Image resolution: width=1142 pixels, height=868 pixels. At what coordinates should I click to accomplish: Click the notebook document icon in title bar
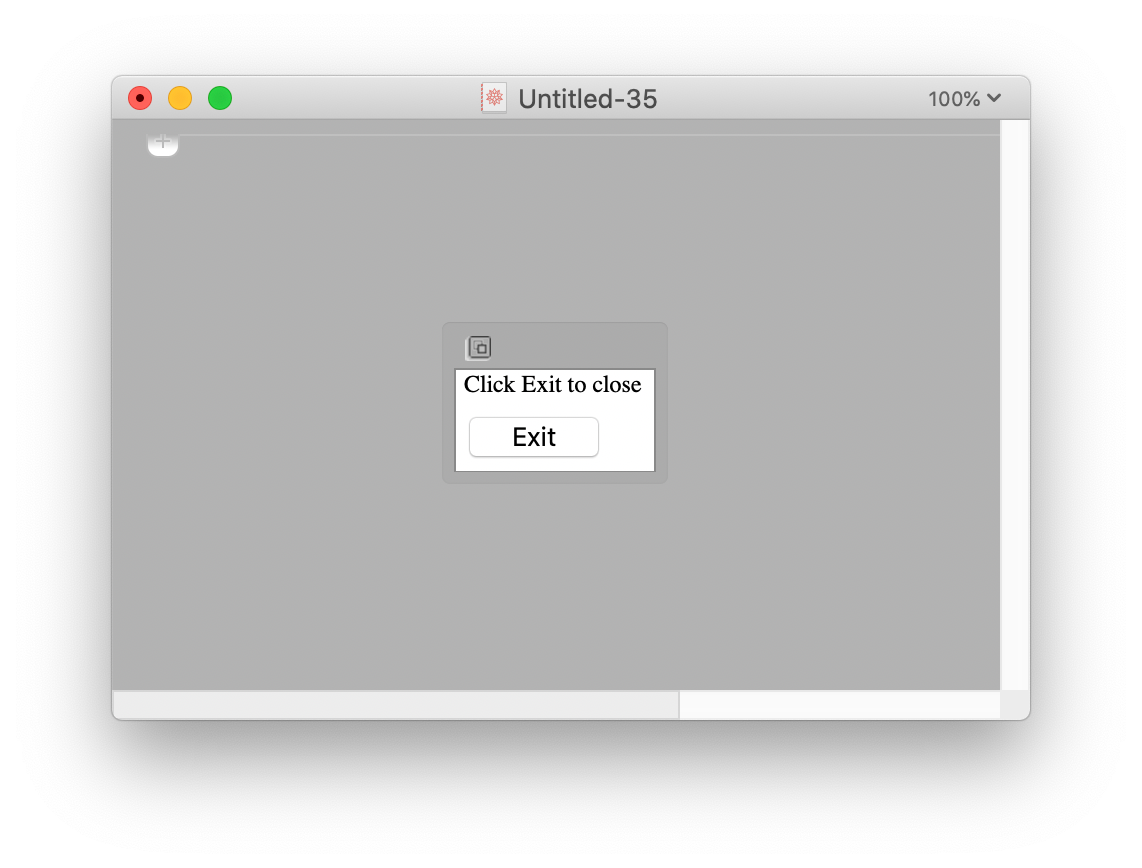tap(494, 98)
